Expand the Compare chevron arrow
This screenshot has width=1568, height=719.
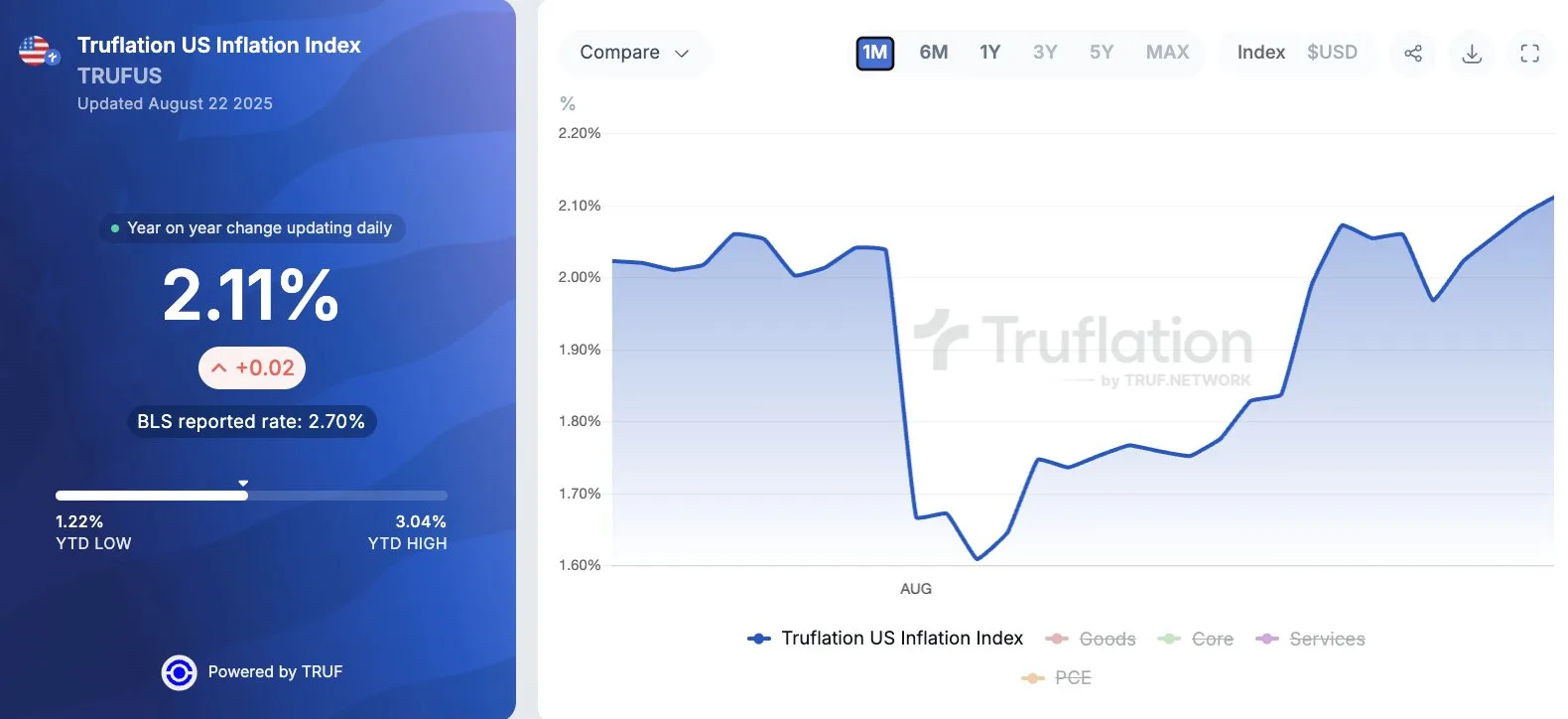click(682, 54)
